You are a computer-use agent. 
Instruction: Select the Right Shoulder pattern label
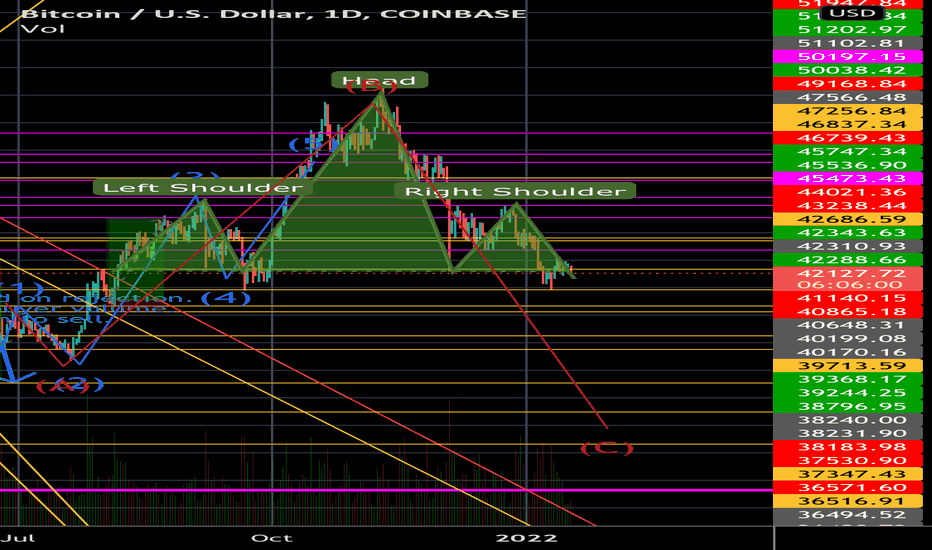tap(515, 191)
